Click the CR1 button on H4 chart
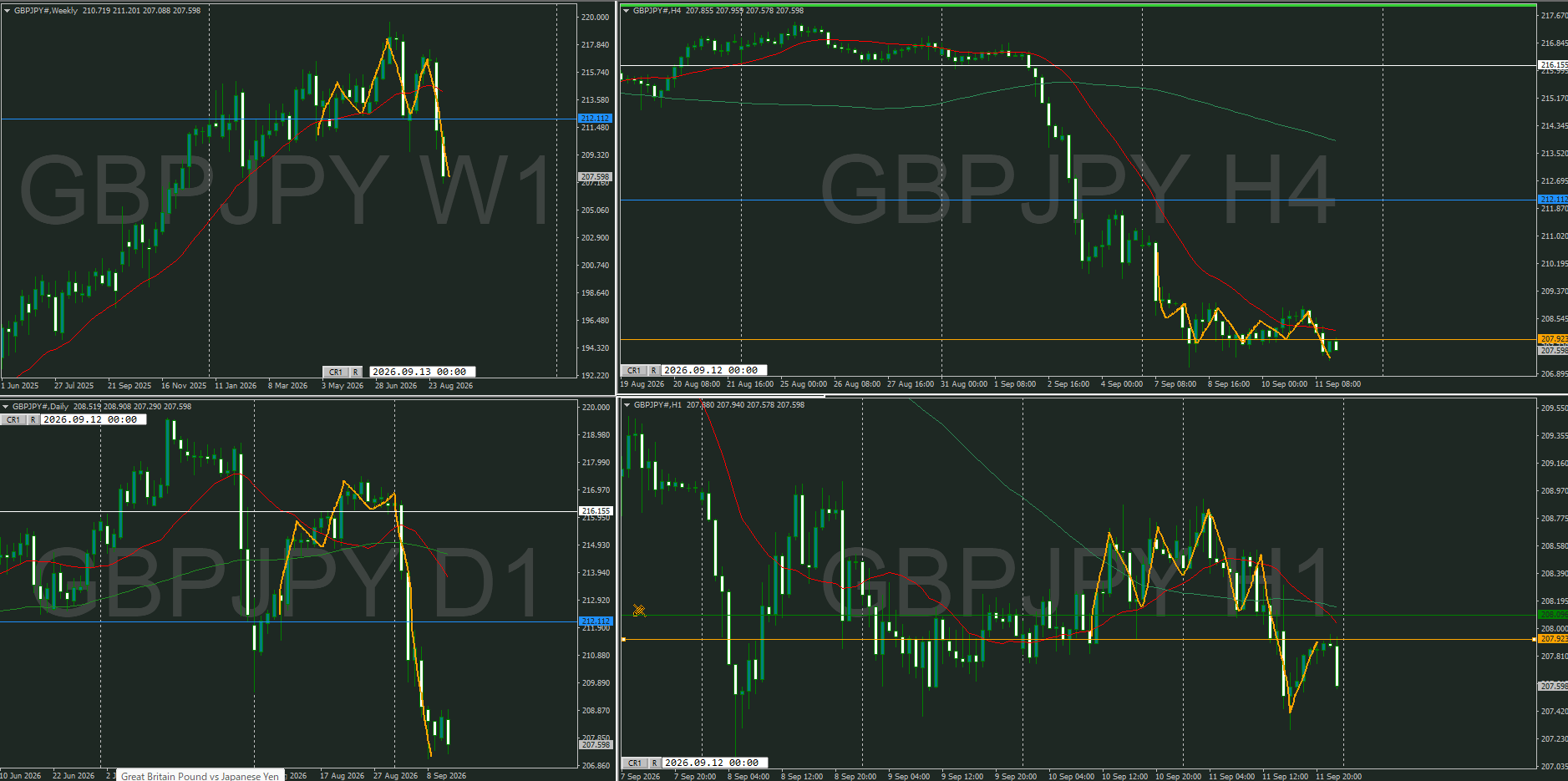 [634, 370]
